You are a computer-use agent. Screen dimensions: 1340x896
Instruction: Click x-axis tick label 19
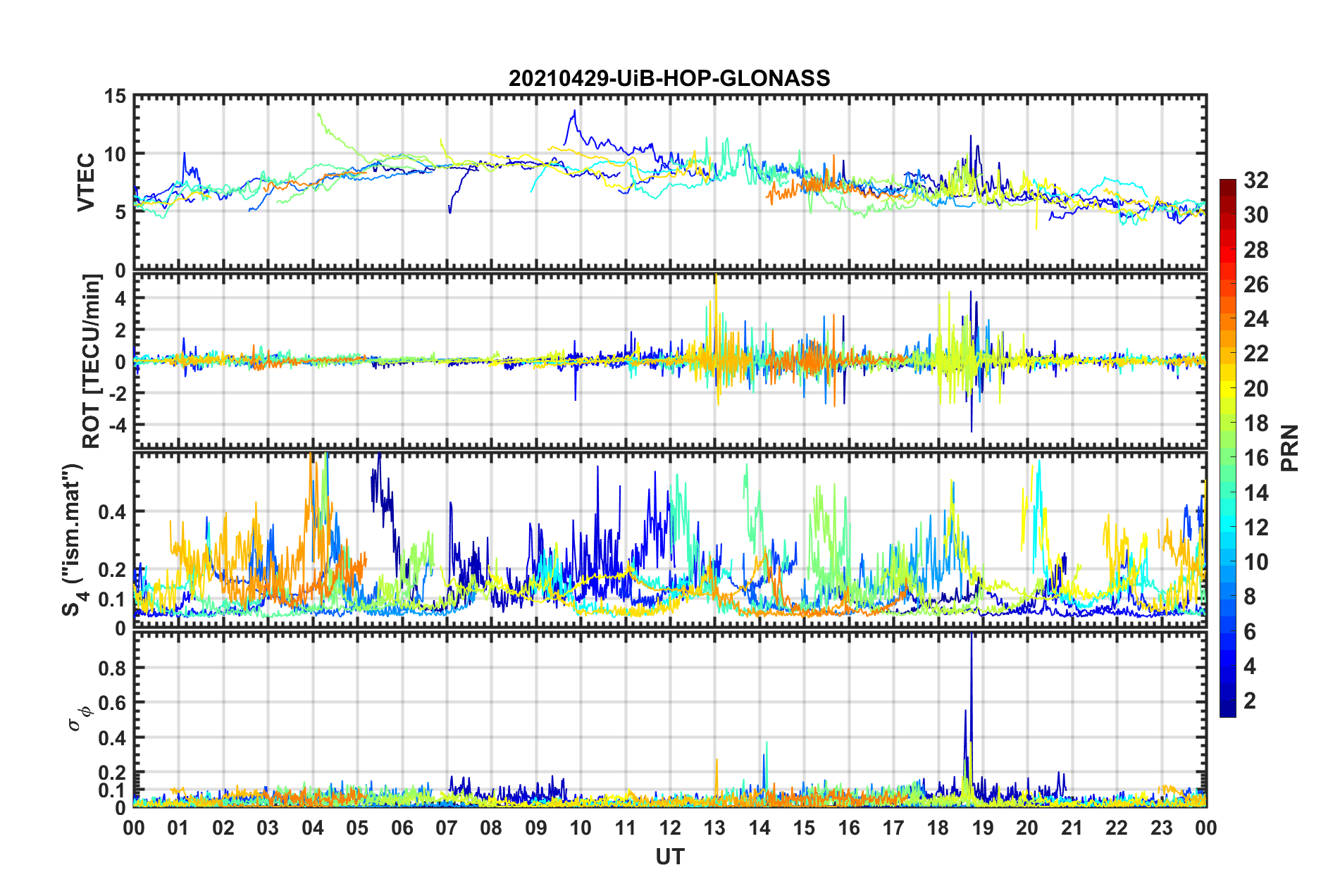[983, 828]
